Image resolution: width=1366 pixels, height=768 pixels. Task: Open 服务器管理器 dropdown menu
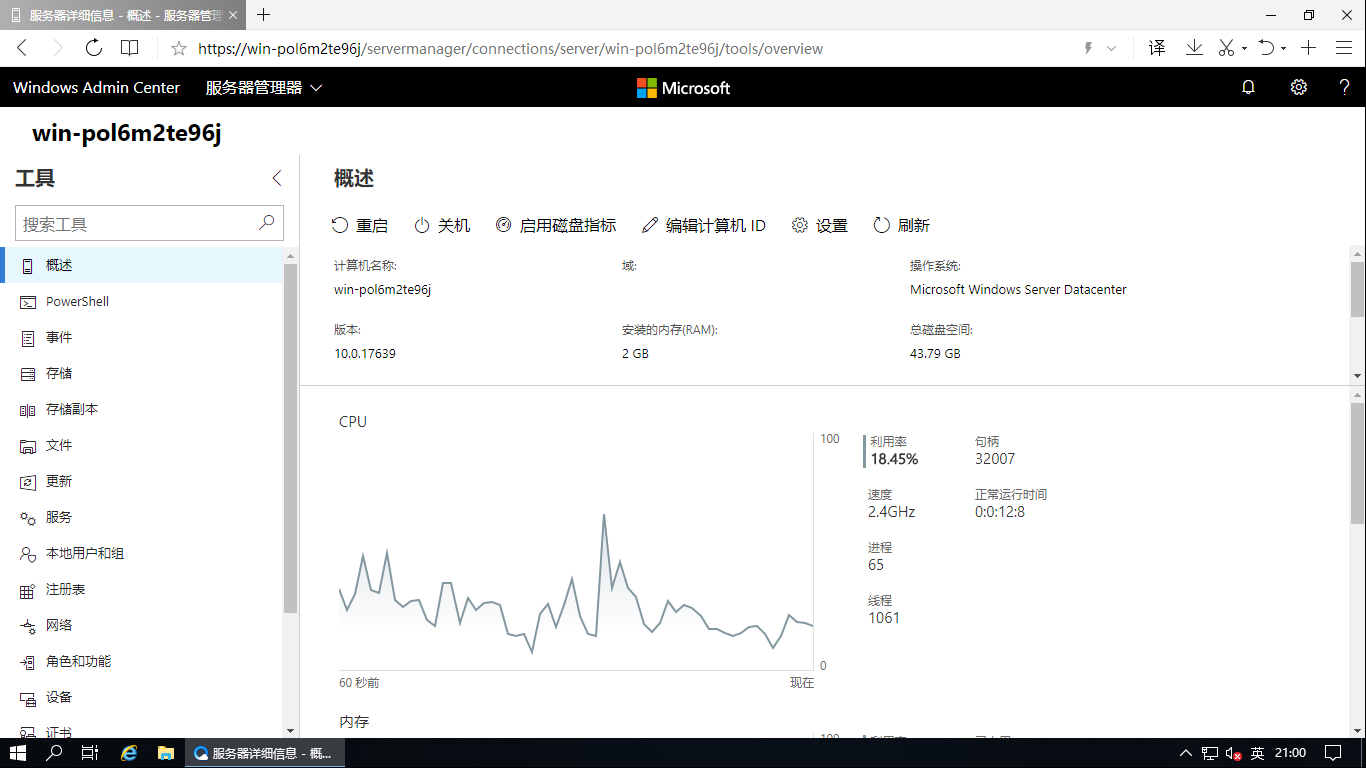[264, 87]
